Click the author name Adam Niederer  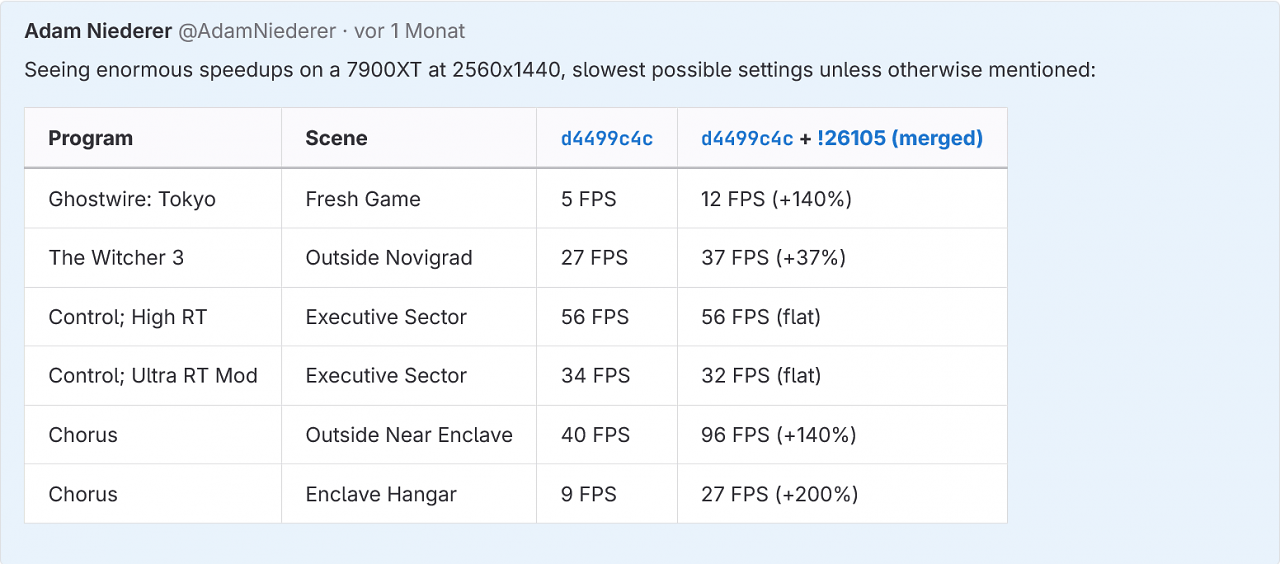[98, 31]
